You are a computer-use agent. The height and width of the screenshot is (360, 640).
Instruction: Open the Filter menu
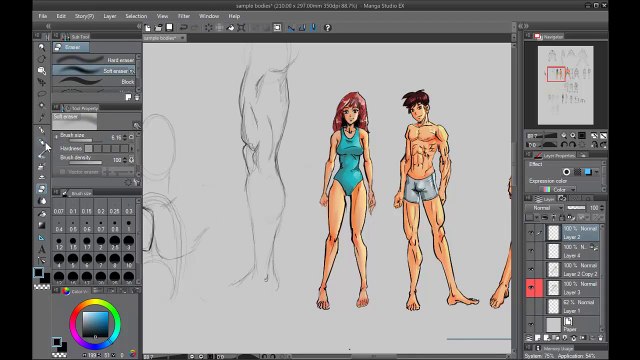tap(184, 16)
